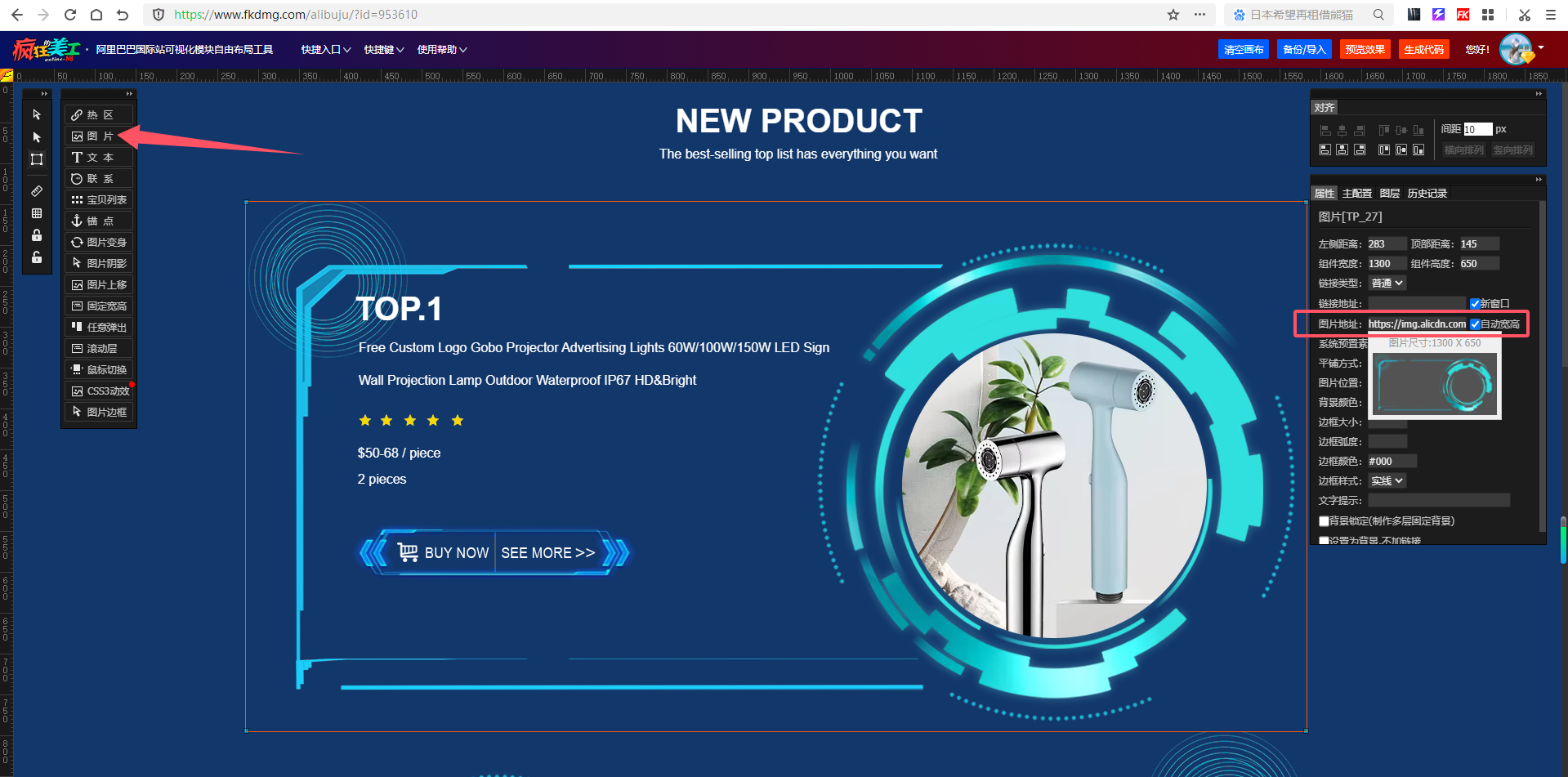Add a 图片 image component

(99, 136)
